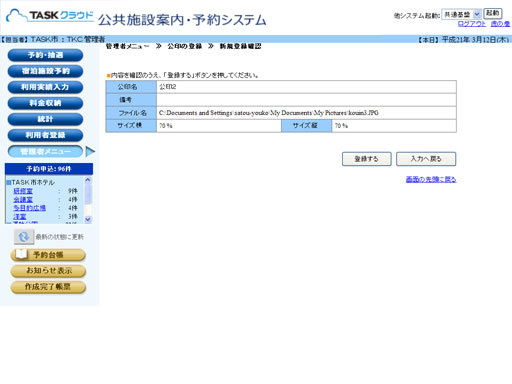Image resolution: width=512 pixels, height=384 pixels.
Task: Open the 研修室 link
Action: (23, 191)
